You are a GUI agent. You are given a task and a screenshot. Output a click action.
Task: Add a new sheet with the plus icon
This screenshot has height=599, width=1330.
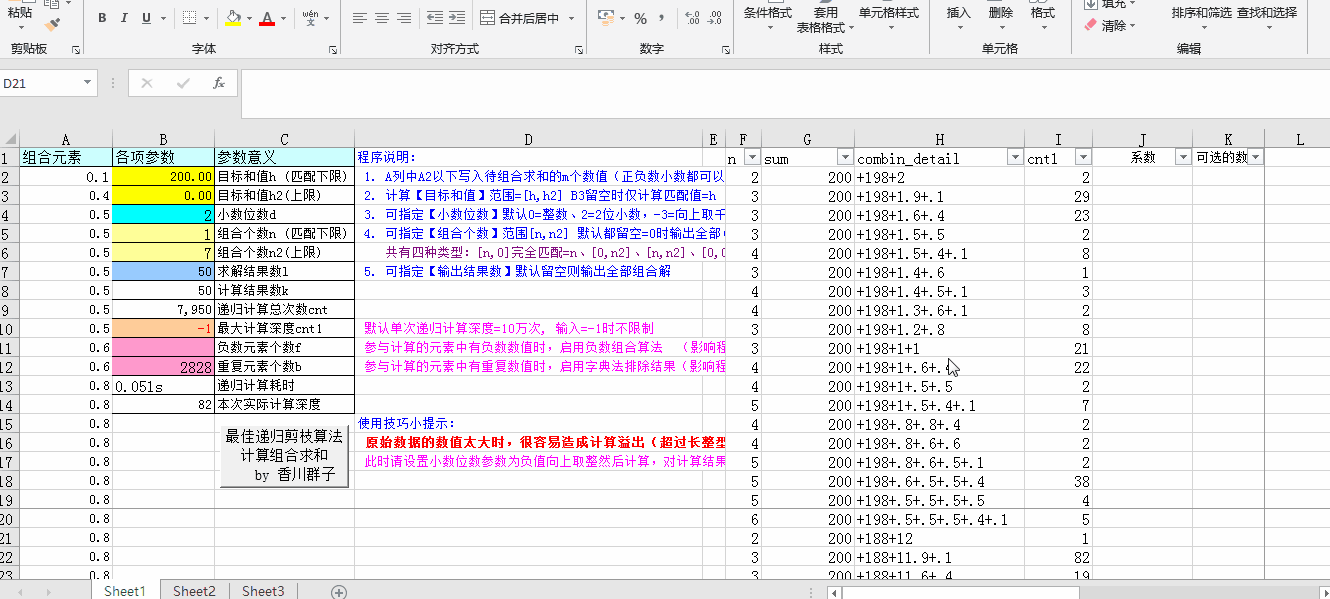click(339, 592)
